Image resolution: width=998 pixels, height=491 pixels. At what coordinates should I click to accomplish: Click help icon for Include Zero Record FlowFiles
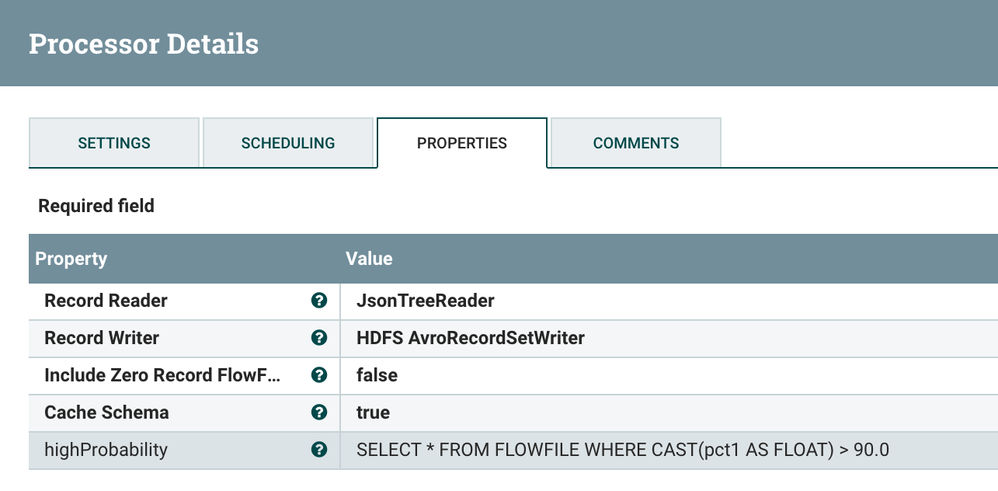pos(319,375)
